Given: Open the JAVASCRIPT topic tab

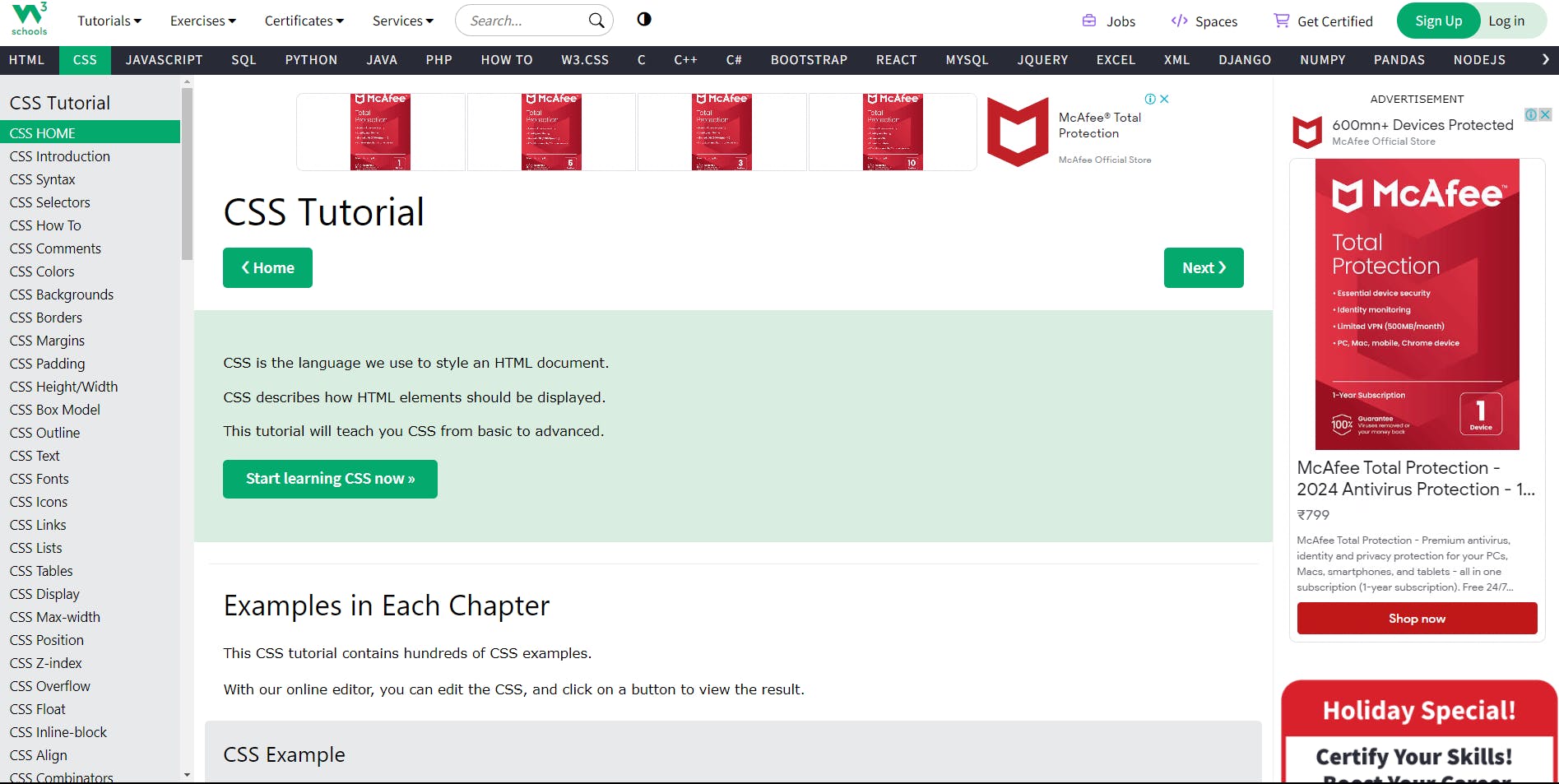Looking at the screenshot, I should click(164, 60).
